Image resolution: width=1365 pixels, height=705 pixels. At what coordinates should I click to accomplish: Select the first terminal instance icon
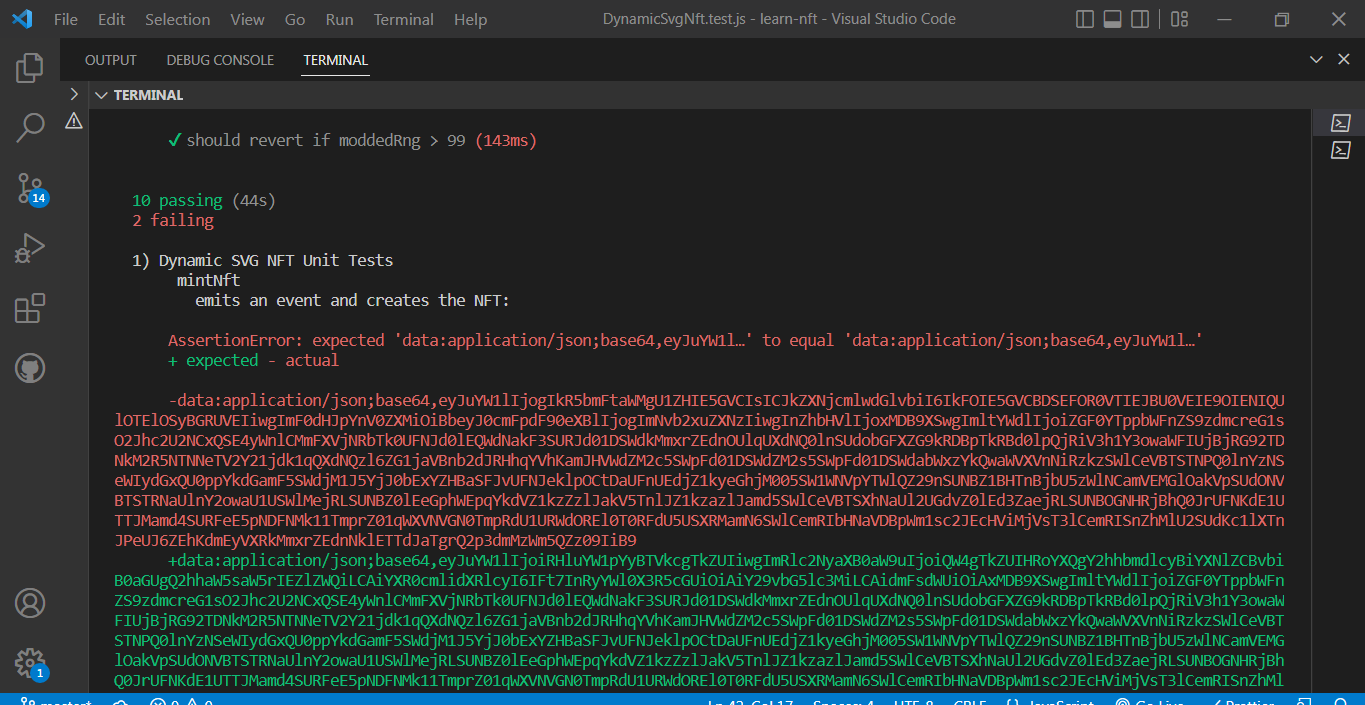[x=1341, y=123]
